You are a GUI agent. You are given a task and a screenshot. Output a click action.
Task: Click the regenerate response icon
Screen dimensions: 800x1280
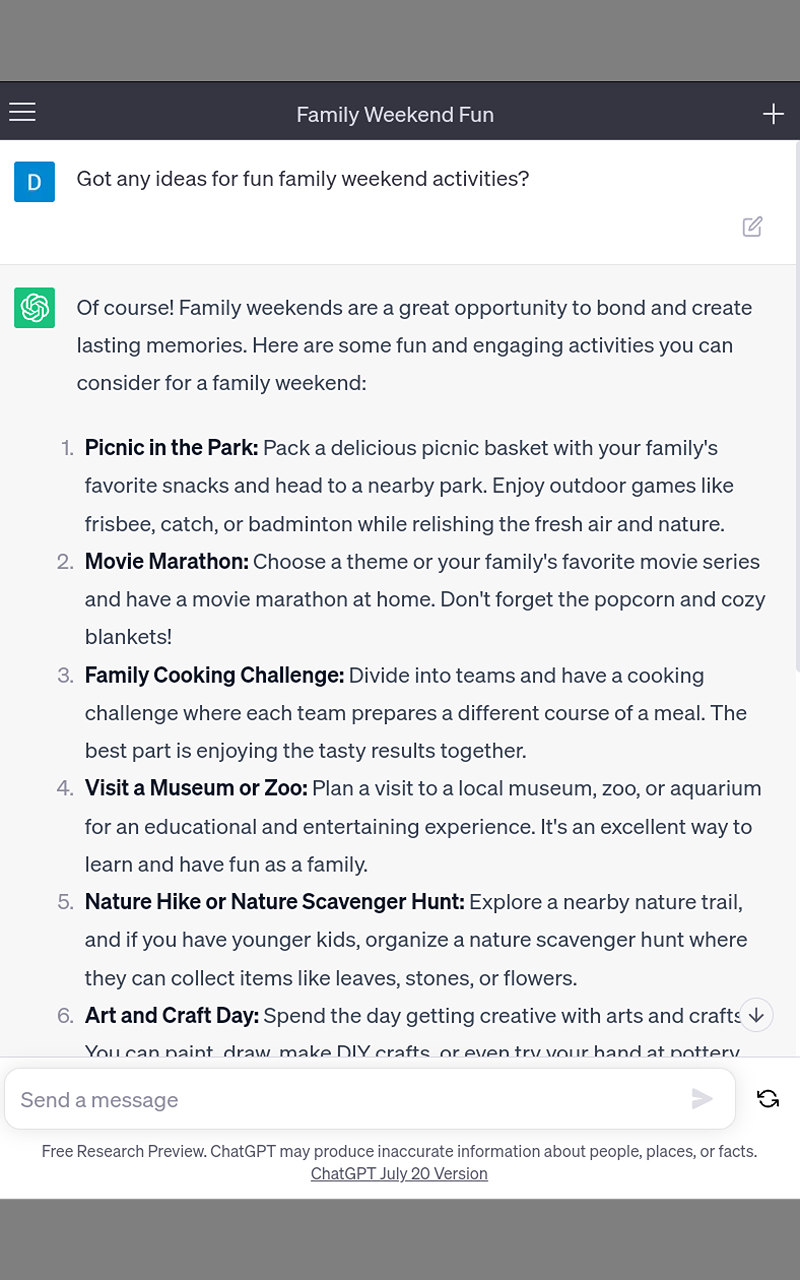(768, 1099)
